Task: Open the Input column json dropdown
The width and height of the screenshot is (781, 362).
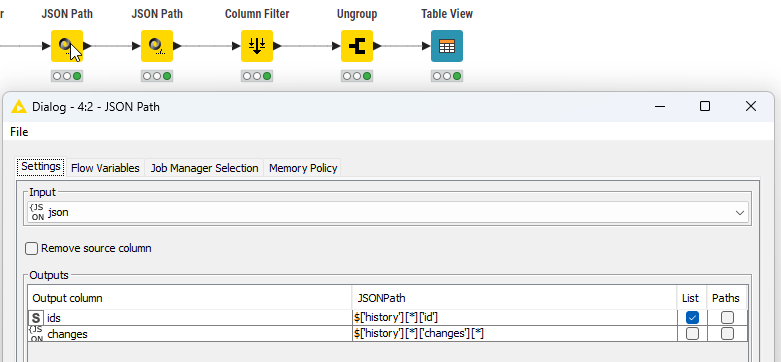Action: click(388, 213)
